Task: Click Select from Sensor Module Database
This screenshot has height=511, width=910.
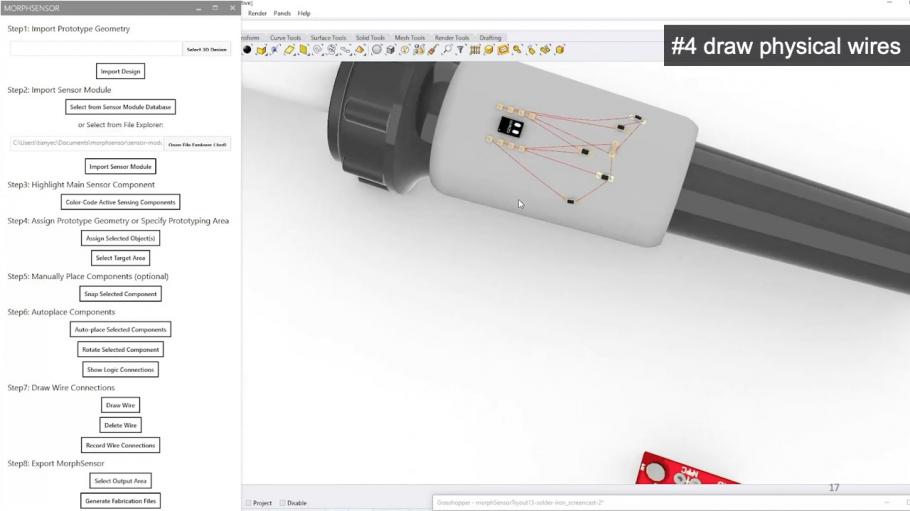Action: click(120, 107)
